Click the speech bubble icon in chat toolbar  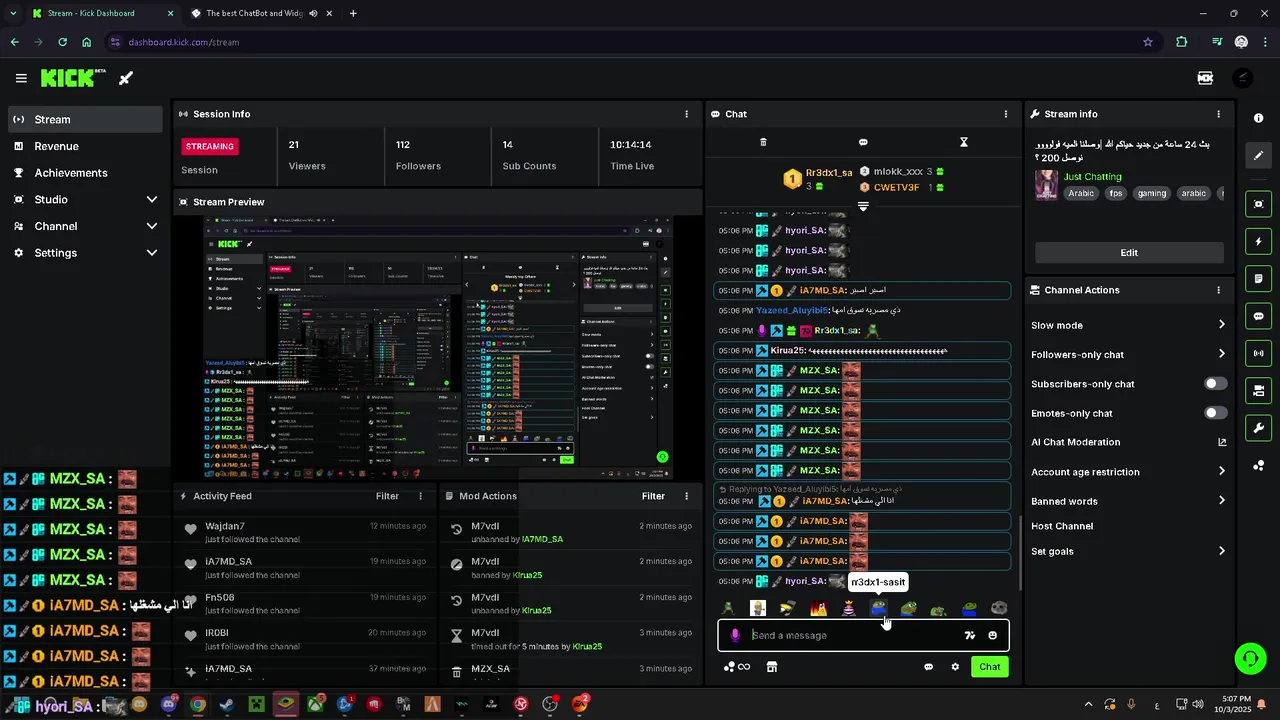pos(863,142)
